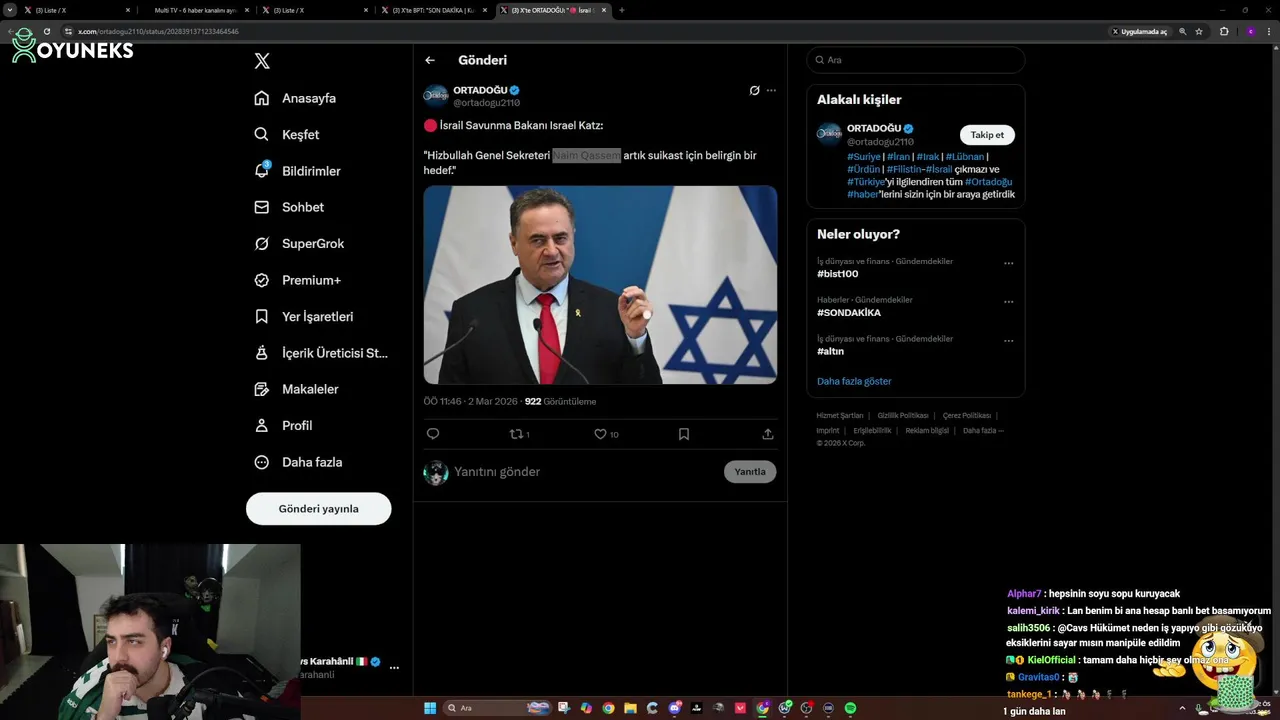Open Çerez Politikası footer link
Screen dimensions: 1280x720
967,415
